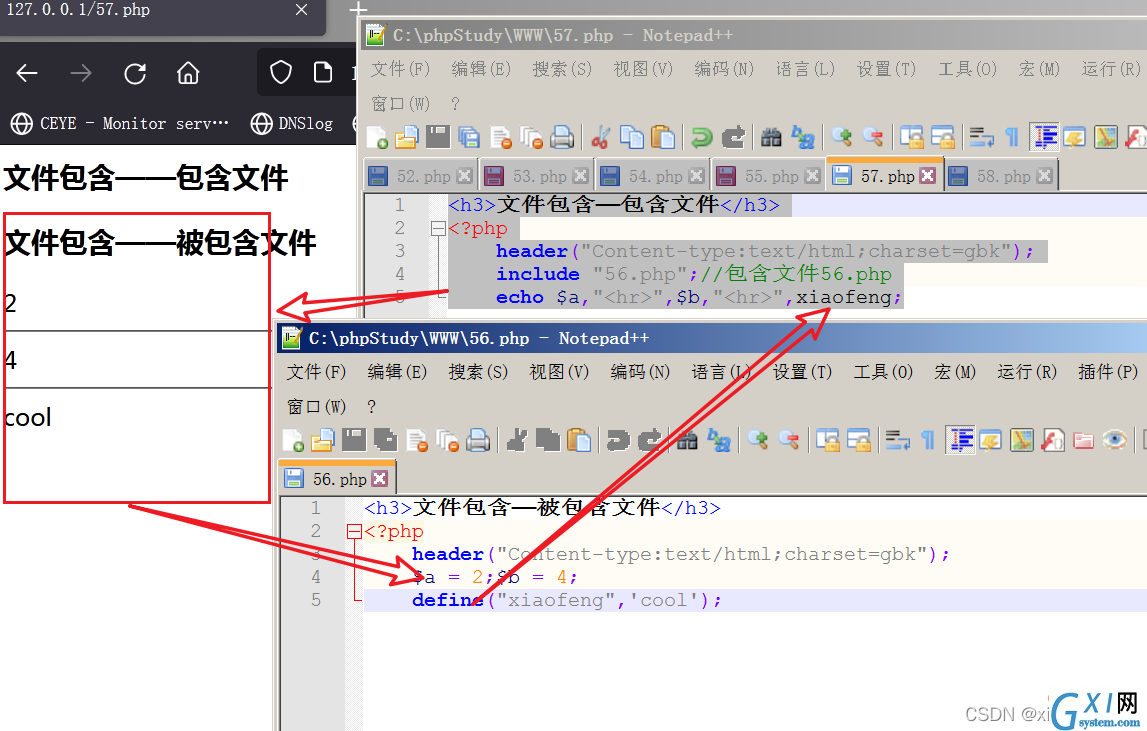Click Zoom Out icon in 57.php window
The height and width of the screenshot is (731, 1147).
pos(872,137)
